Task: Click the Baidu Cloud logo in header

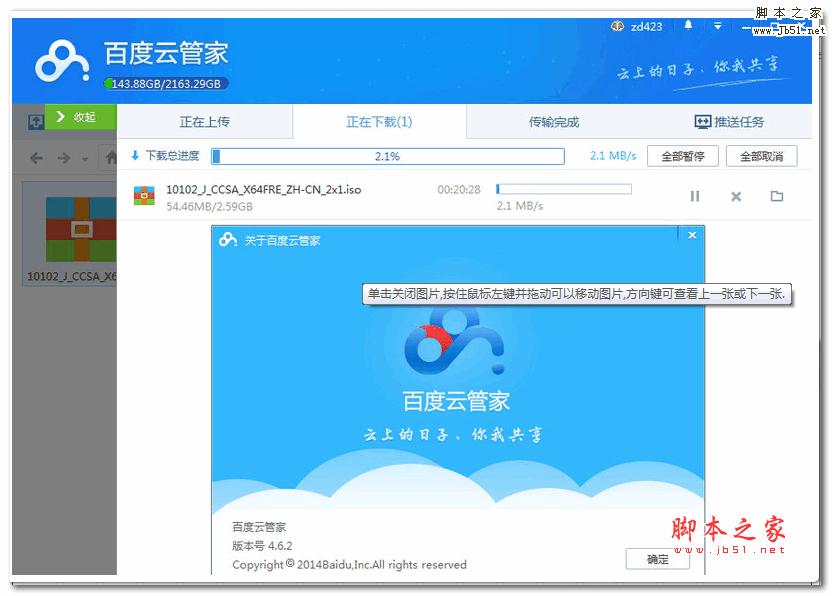Action: (62, 61)
